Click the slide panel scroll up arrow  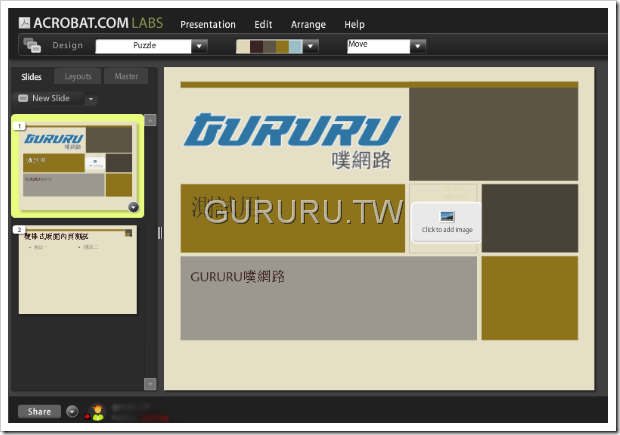click(x=150, y=120)
